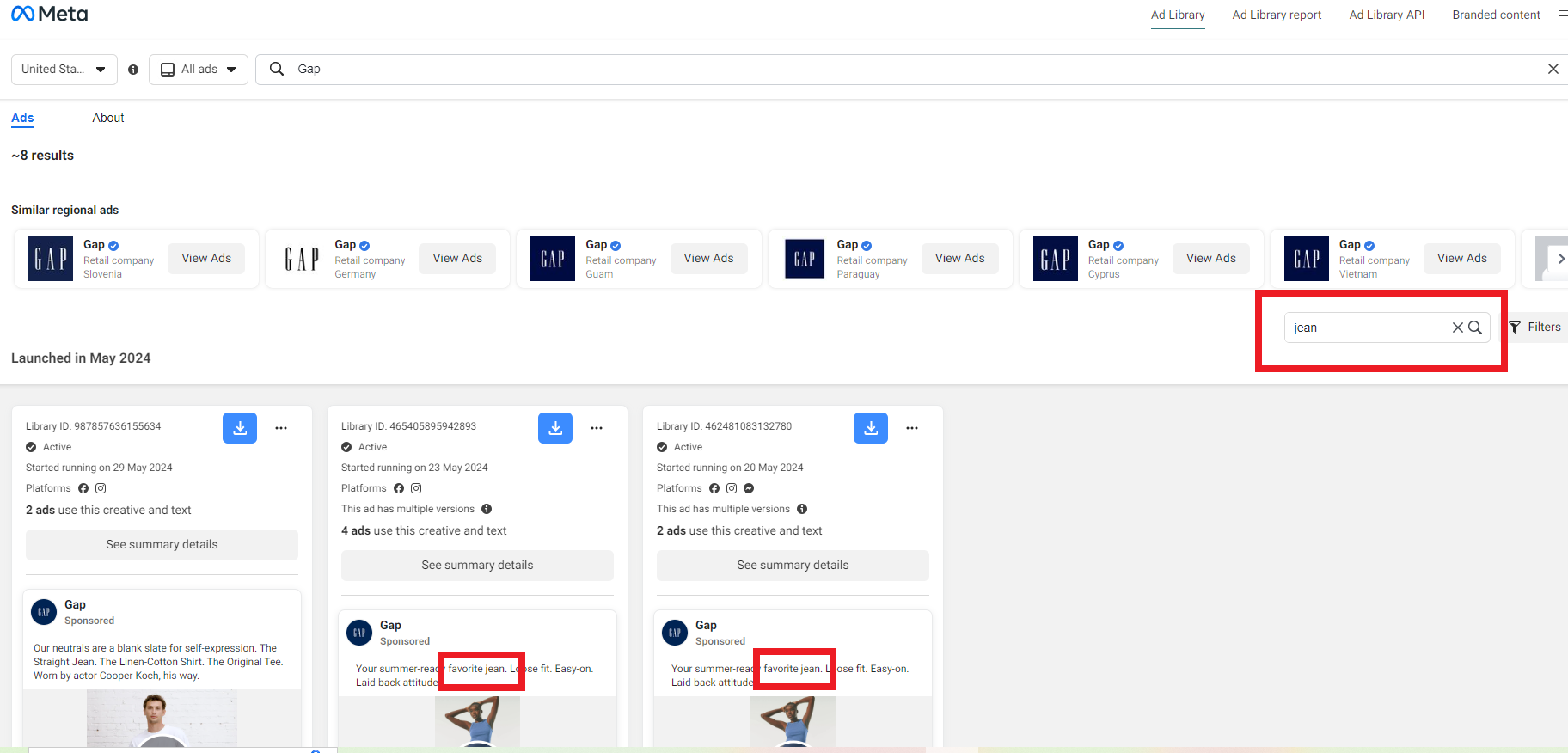
Task: Advance similar regional ads carousel right
Action: pos(1559,259)
